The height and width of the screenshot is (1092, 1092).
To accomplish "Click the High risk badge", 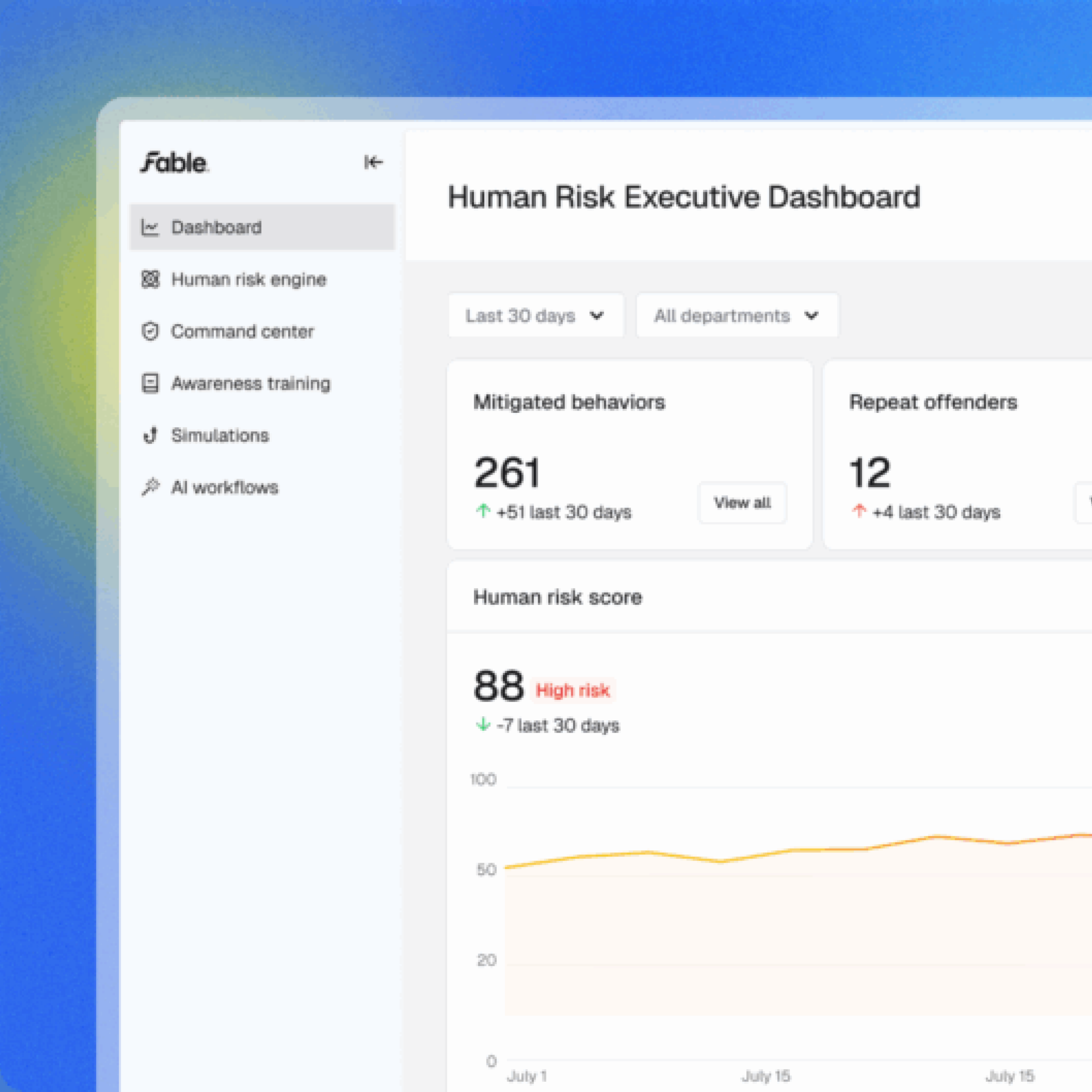I will [x=572, y=690].
